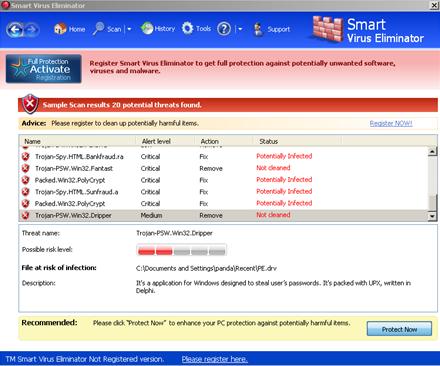Click Medium alert level for Dripper
Image resolution: width=440 pixels, height=366 pixels.
tap(151, 216)
